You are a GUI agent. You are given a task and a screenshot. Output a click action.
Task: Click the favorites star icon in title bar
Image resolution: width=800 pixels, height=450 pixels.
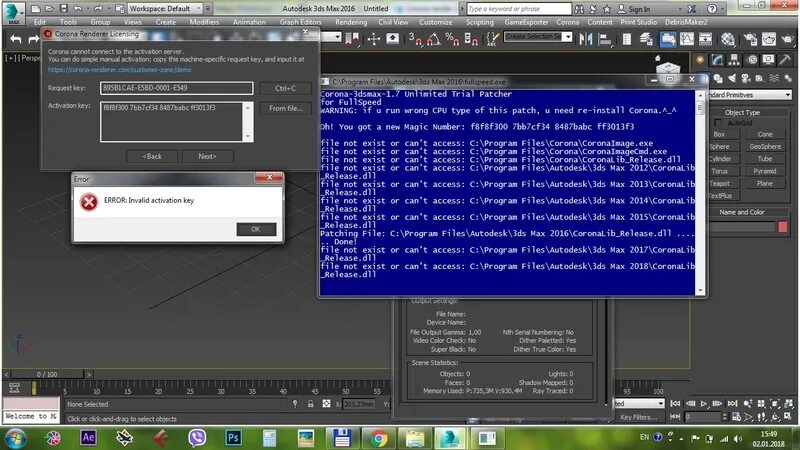pos(607,9)
